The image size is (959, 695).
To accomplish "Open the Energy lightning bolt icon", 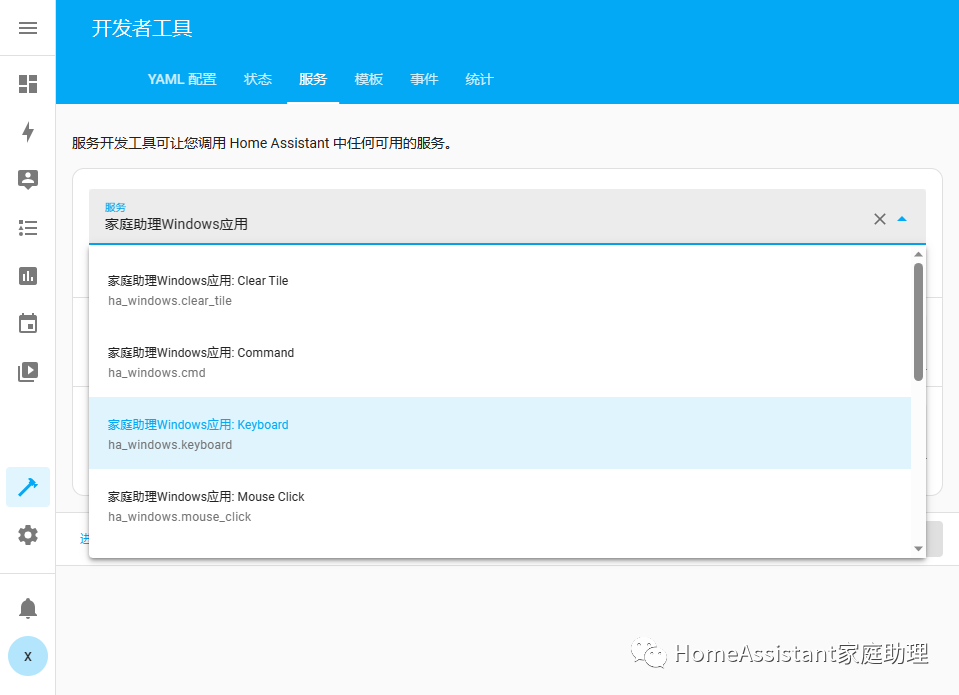I will click(x=28, y=132).
